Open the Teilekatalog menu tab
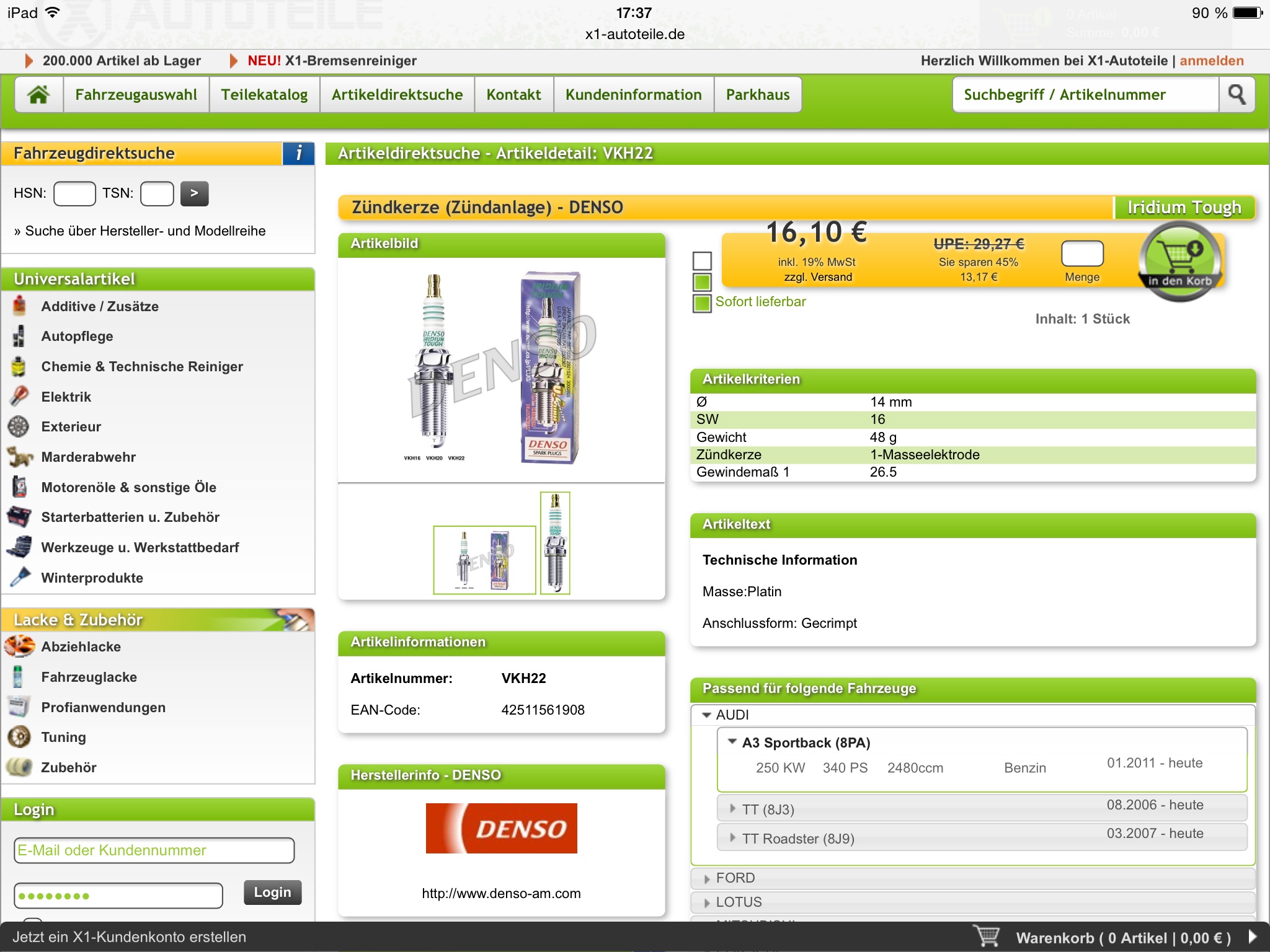 [x=264, y=95]
